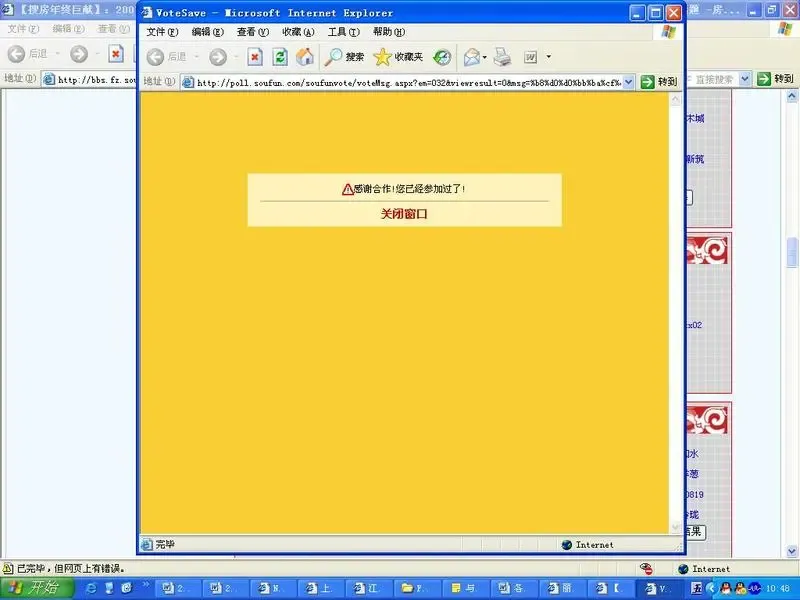Screen dimensions: 800x600
Task: Click the VoteSave address URL field
Action: tap(407, 82)
